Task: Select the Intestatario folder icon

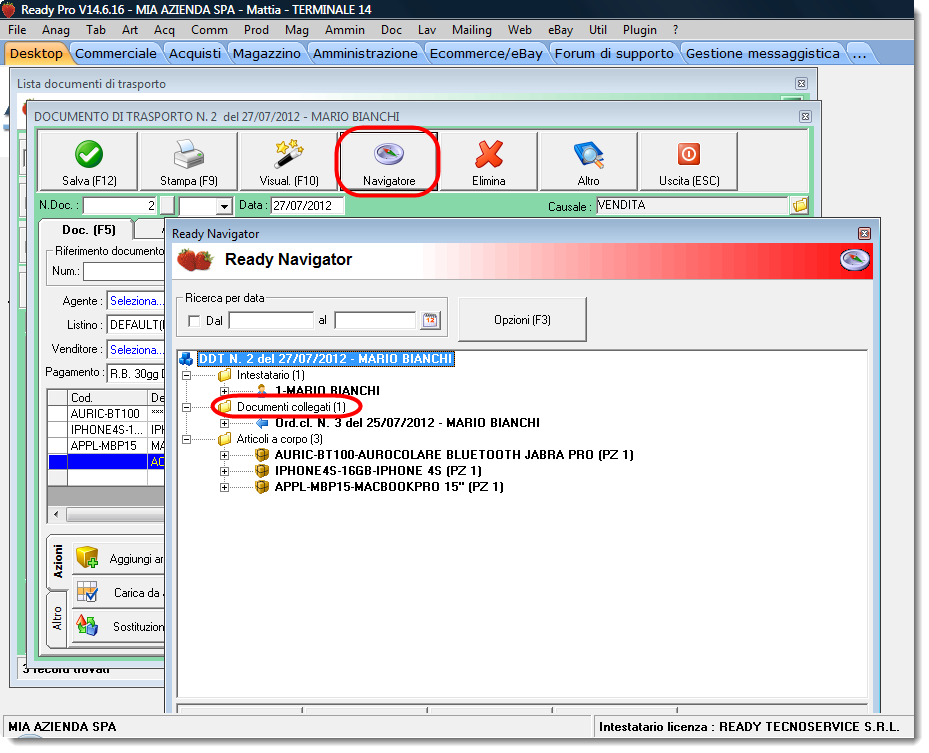Action: [225, 375]
